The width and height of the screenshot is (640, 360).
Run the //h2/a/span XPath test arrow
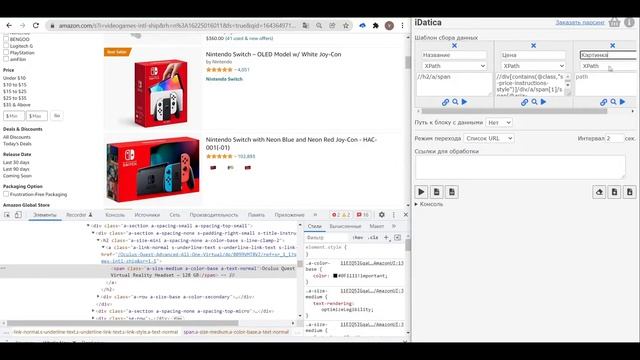click(464, 102)
